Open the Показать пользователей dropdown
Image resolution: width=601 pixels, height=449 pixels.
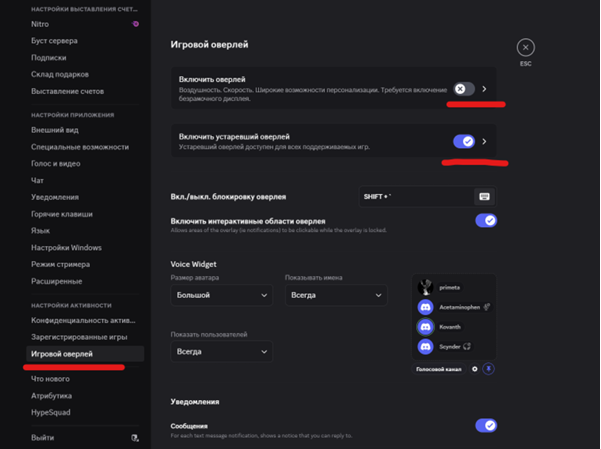221,352
